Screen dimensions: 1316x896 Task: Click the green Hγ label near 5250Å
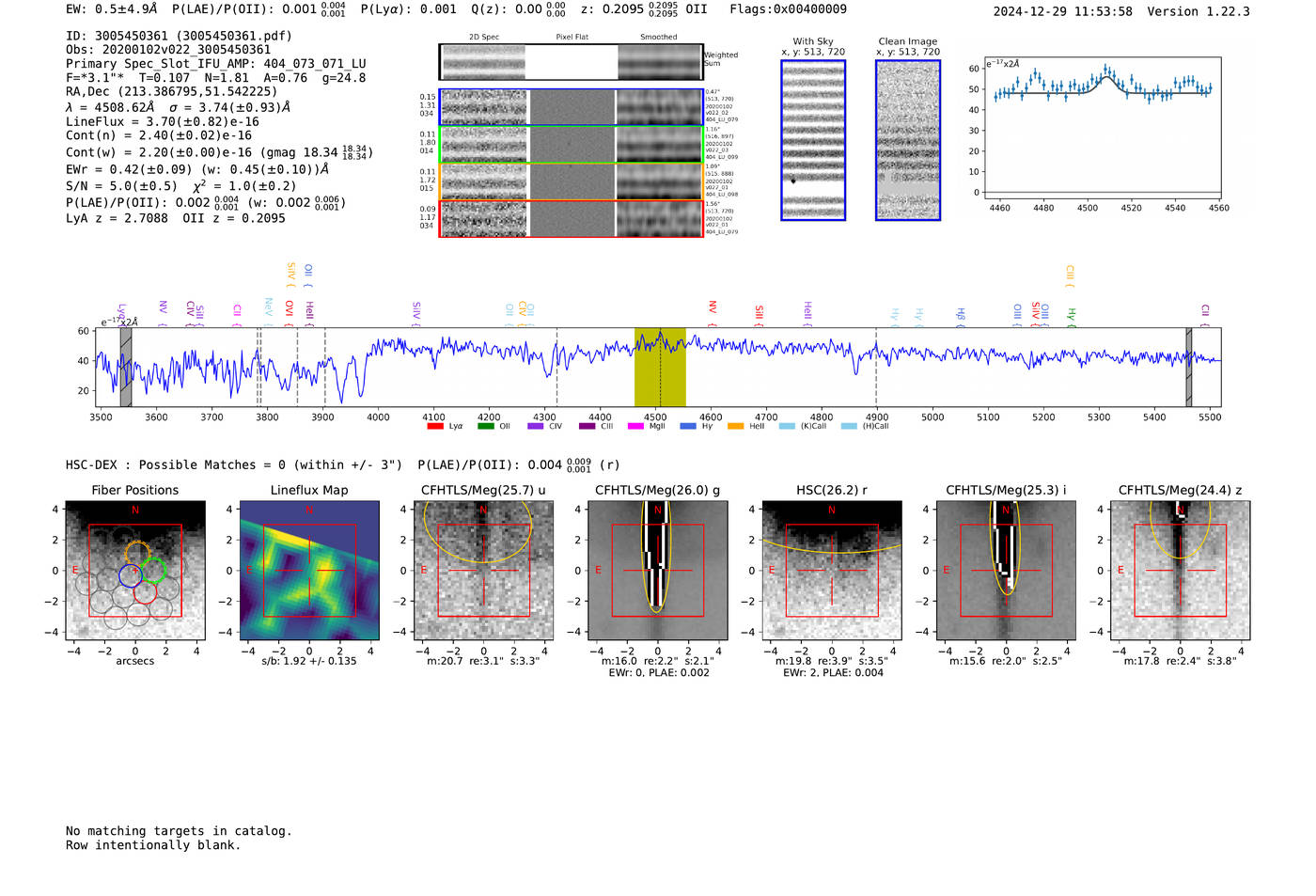point(1071,316)
